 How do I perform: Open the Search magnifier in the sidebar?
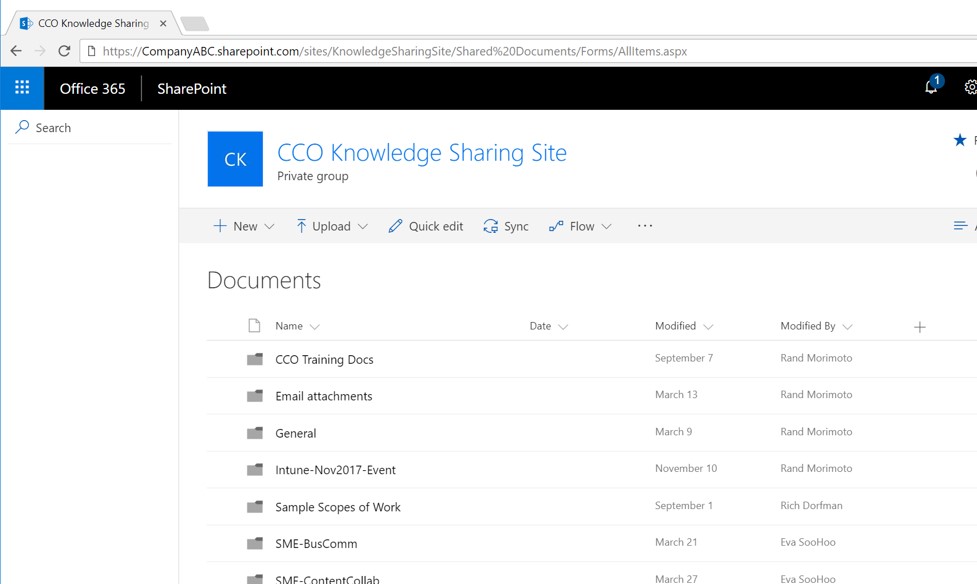(24, 127)
